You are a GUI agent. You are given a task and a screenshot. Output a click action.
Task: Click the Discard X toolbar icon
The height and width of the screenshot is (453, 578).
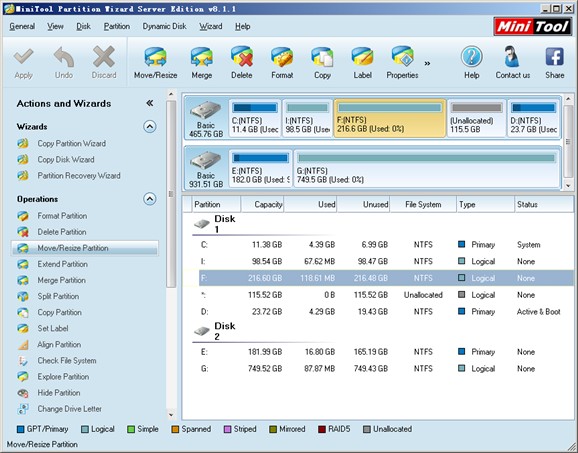[x=104, y=57]
